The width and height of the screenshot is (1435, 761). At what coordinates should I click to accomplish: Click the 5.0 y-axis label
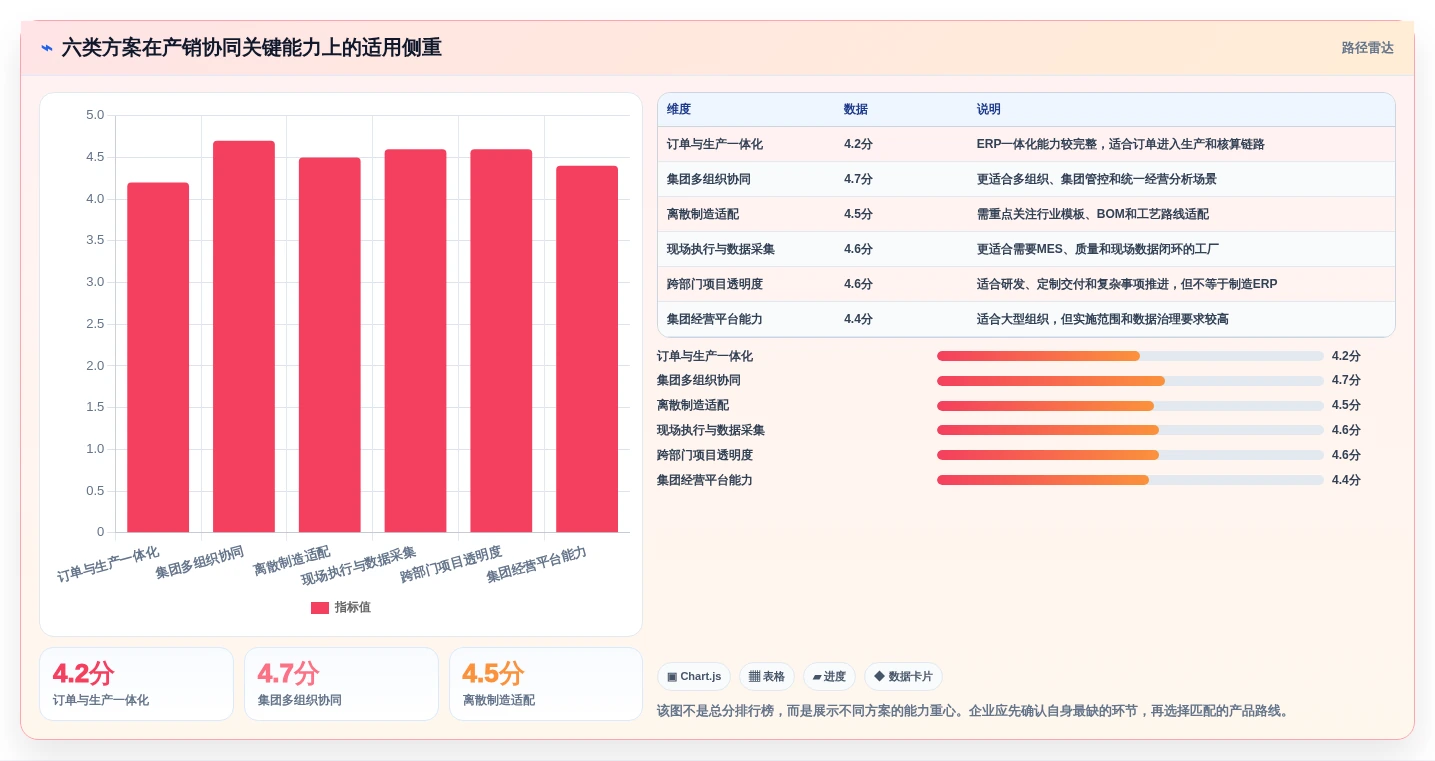tap(95, 115)
